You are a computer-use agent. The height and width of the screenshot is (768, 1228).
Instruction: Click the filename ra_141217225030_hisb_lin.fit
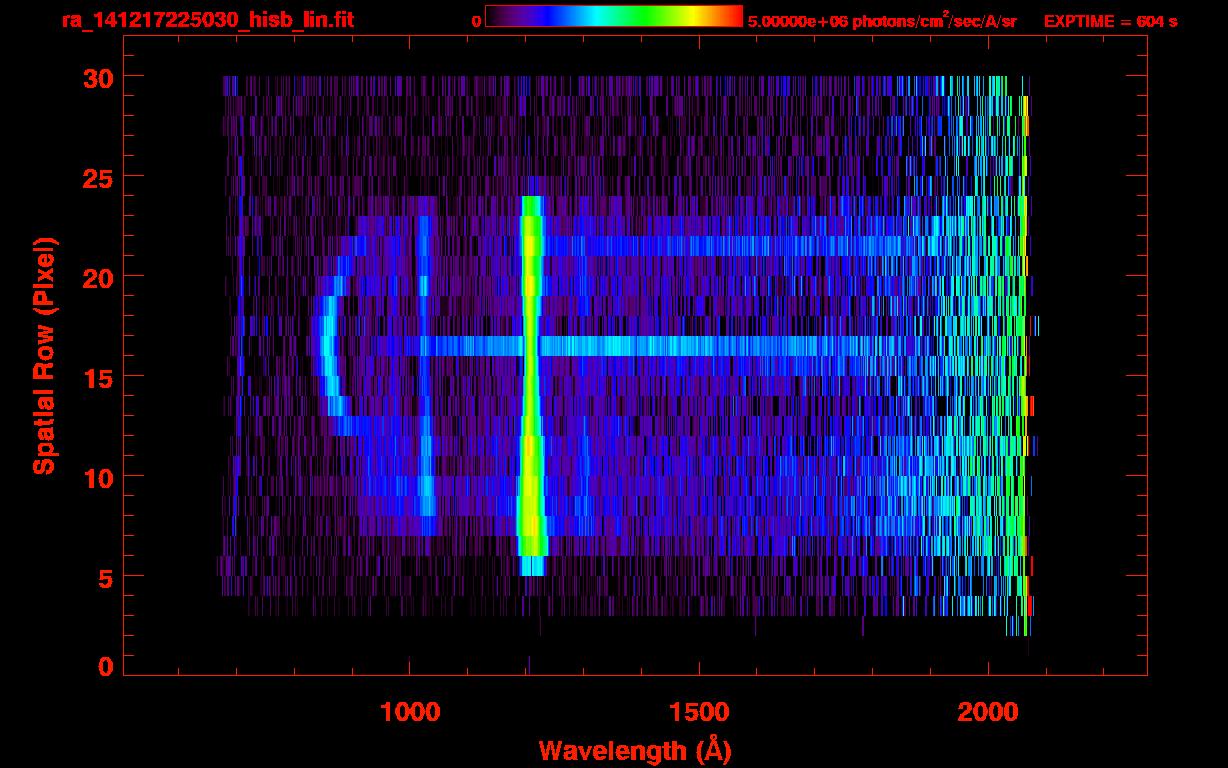207,20
